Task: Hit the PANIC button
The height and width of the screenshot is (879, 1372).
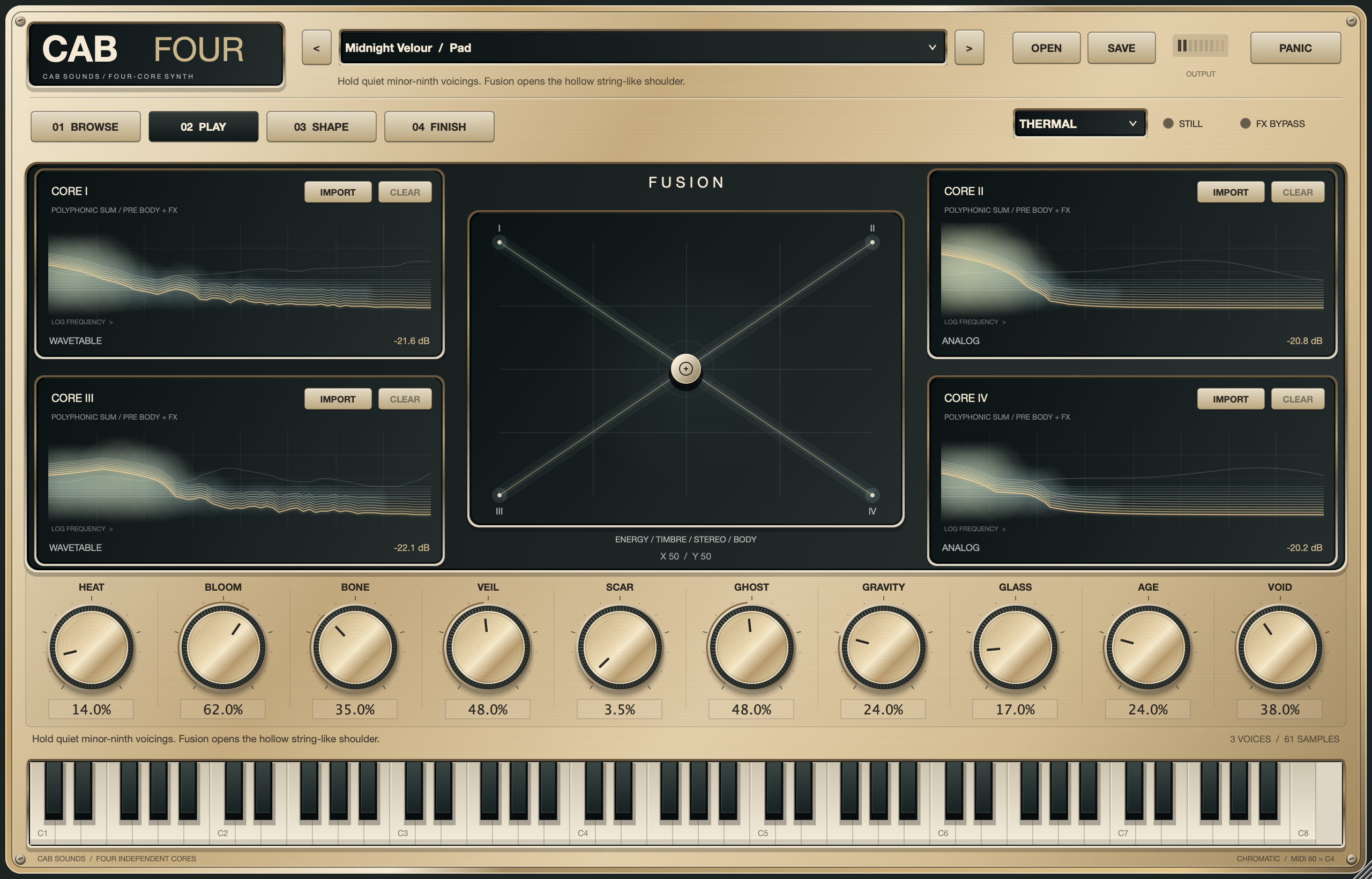Action: 1295,48
